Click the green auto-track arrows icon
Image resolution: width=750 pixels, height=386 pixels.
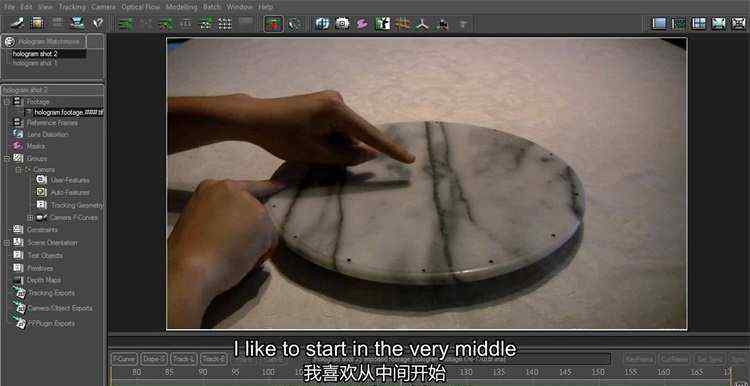[126, 23]
